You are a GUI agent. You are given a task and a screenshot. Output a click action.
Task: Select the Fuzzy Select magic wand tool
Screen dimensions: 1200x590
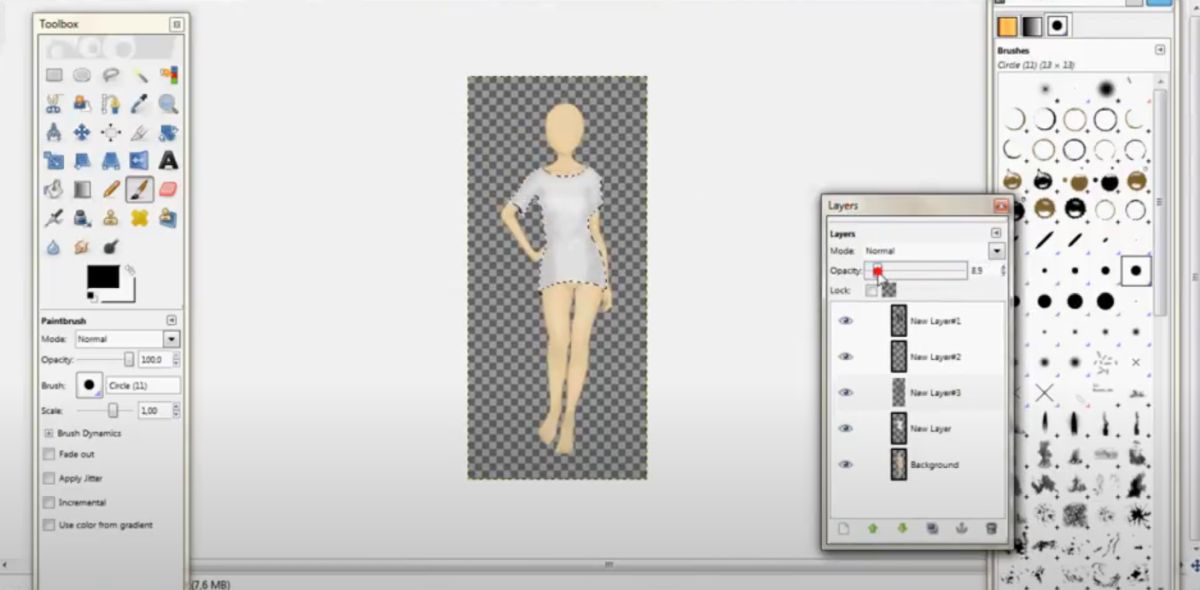pos(140,74)
